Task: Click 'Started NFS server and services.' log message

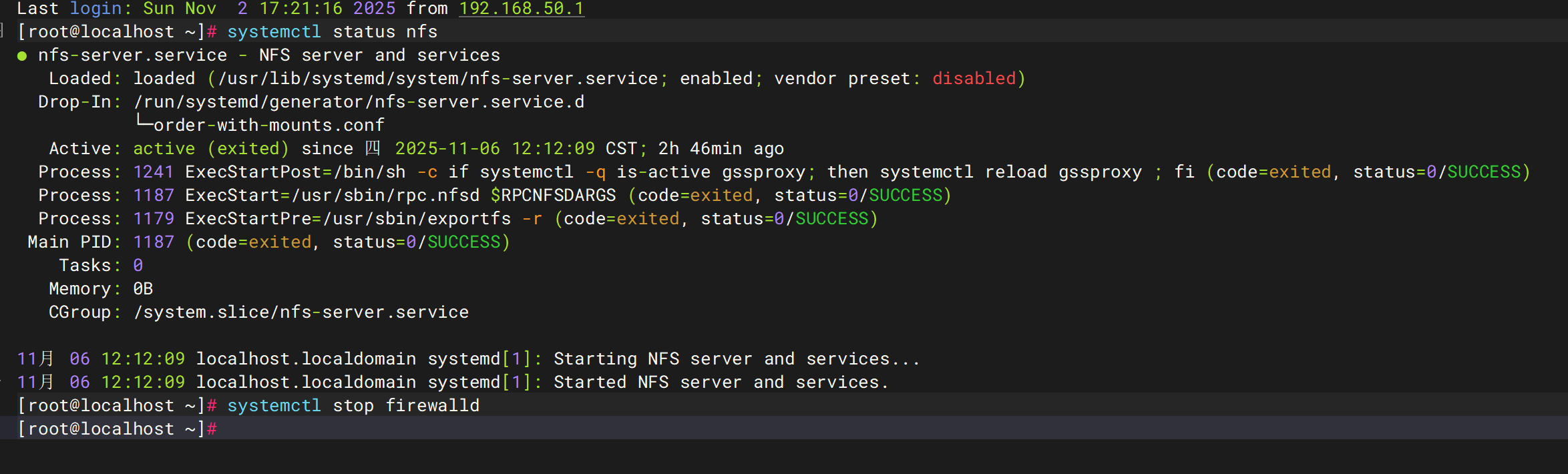Action: coord(721,383)
